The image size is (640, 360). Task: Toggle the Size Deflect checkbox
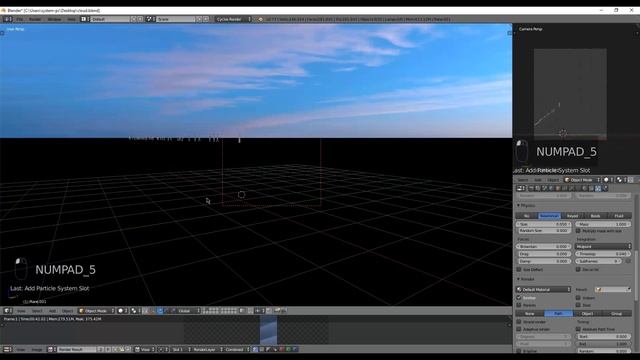[519, 269]
